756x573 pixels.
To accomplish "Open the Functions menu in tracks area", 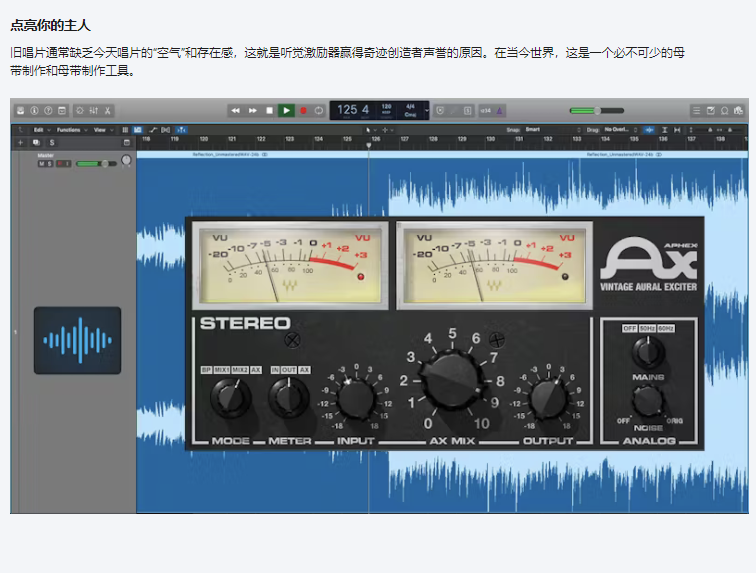I will tap(72, 130).
